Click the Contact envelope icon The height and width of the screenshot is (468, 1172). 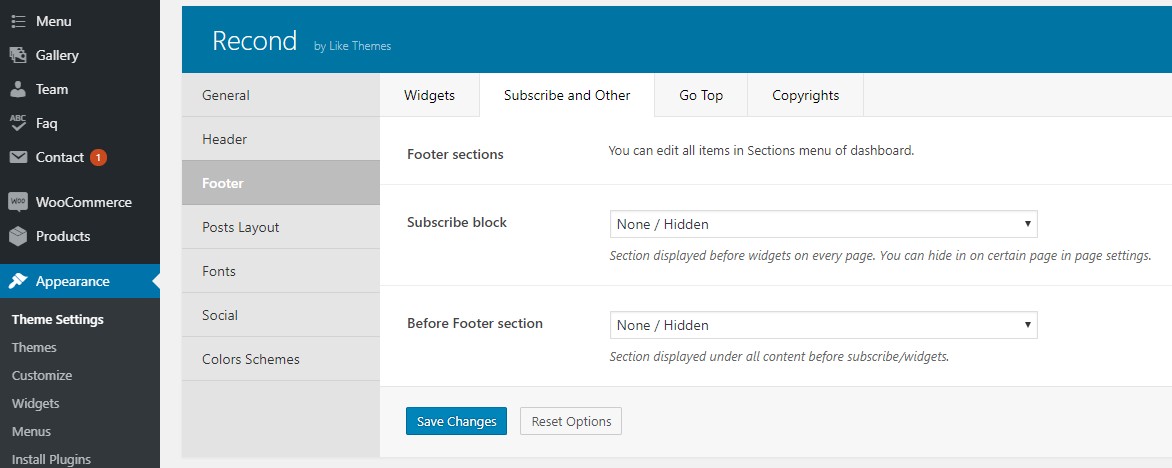18,158
